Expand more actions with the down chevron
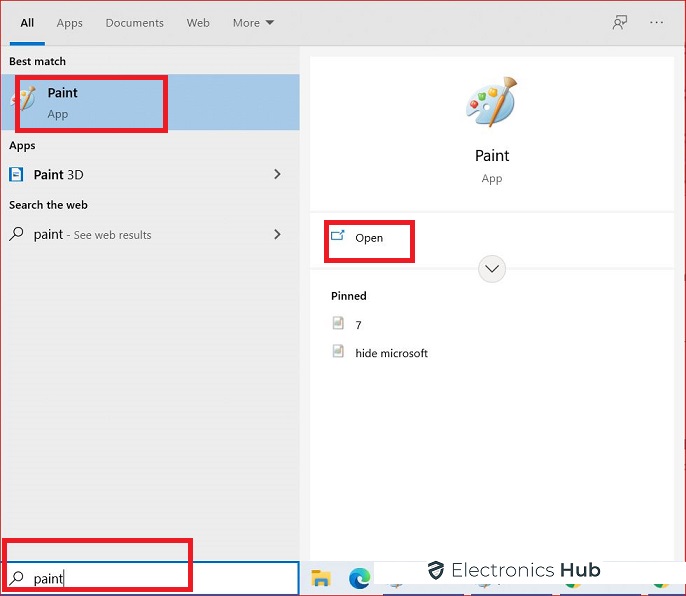The width and height of the screenshot is (686, 596). pos(492,269)
